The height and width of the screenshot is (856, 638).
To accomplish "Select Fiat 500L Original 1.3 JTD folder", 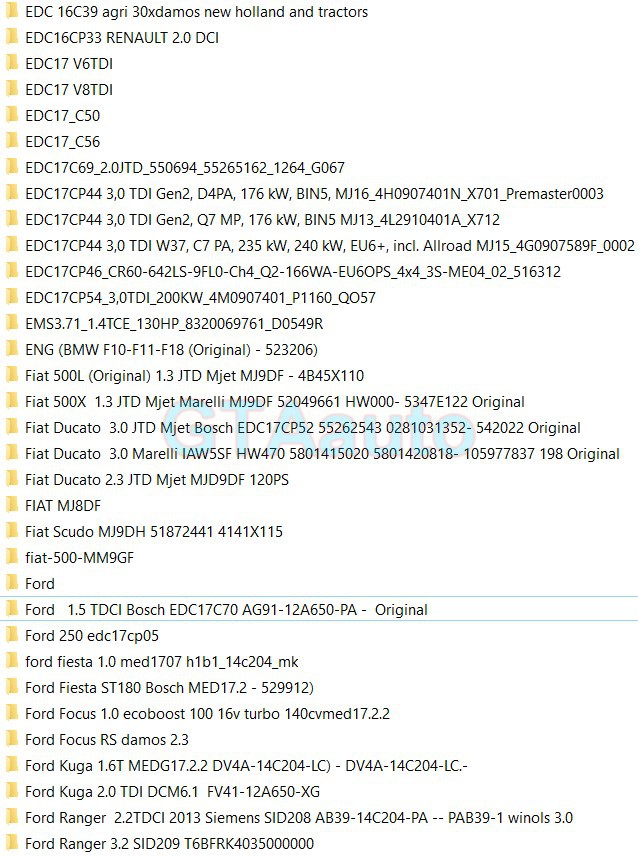I will coord(194,375).
